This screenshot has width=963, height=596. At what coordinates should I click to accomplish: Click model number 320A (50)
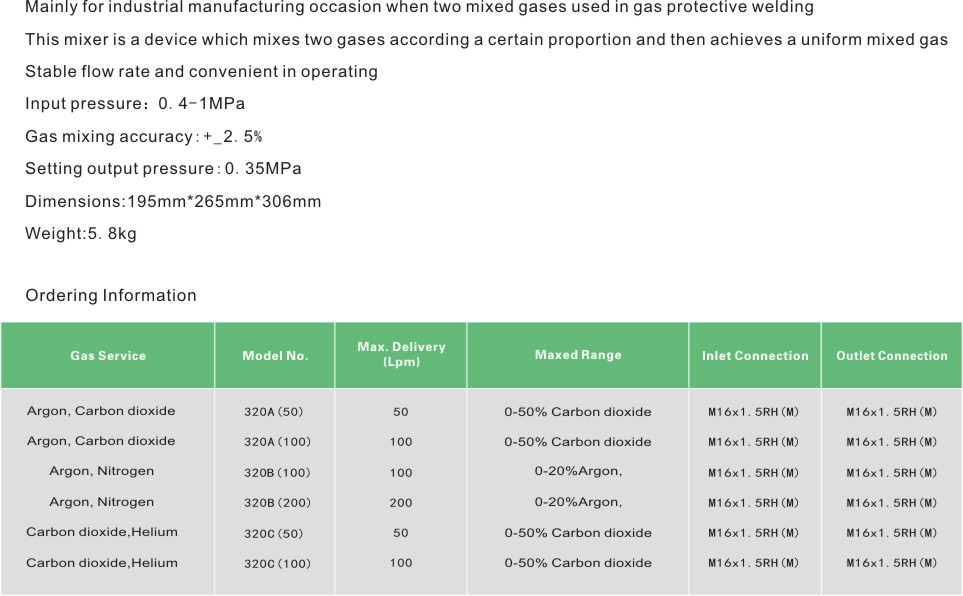pos(274,412)
